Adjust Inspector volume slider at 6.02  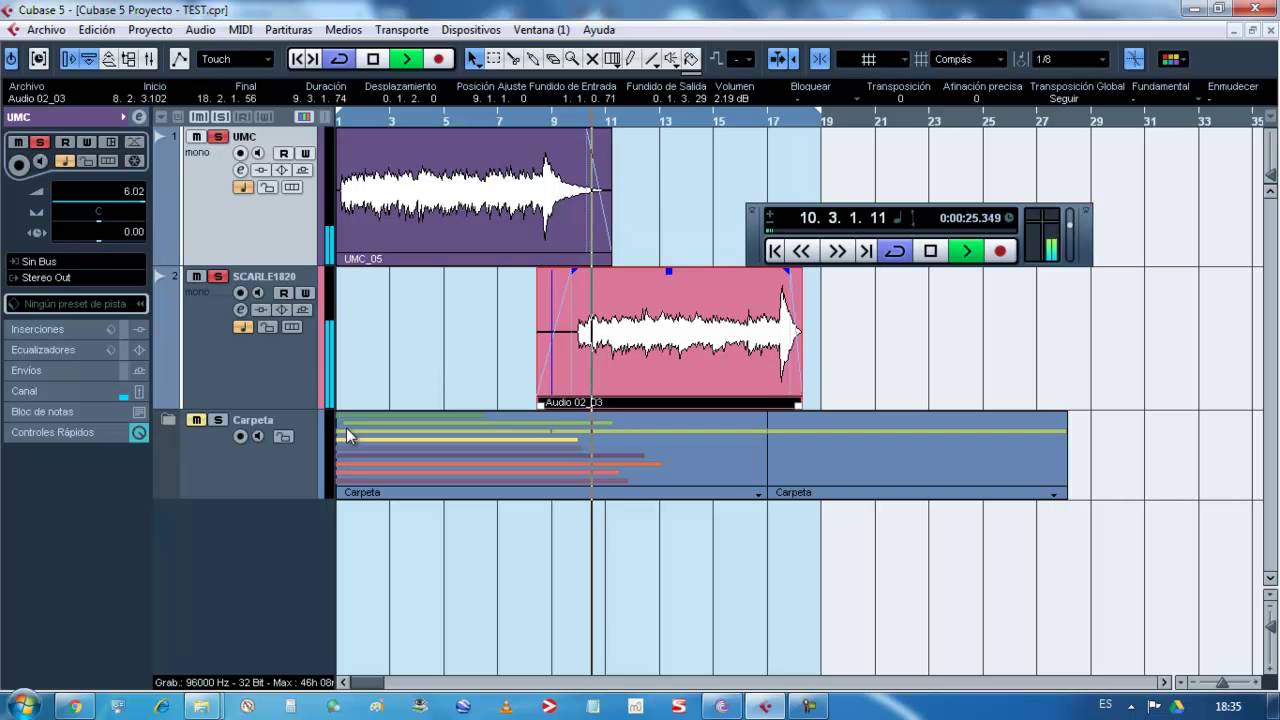click(x=98, y=191)
